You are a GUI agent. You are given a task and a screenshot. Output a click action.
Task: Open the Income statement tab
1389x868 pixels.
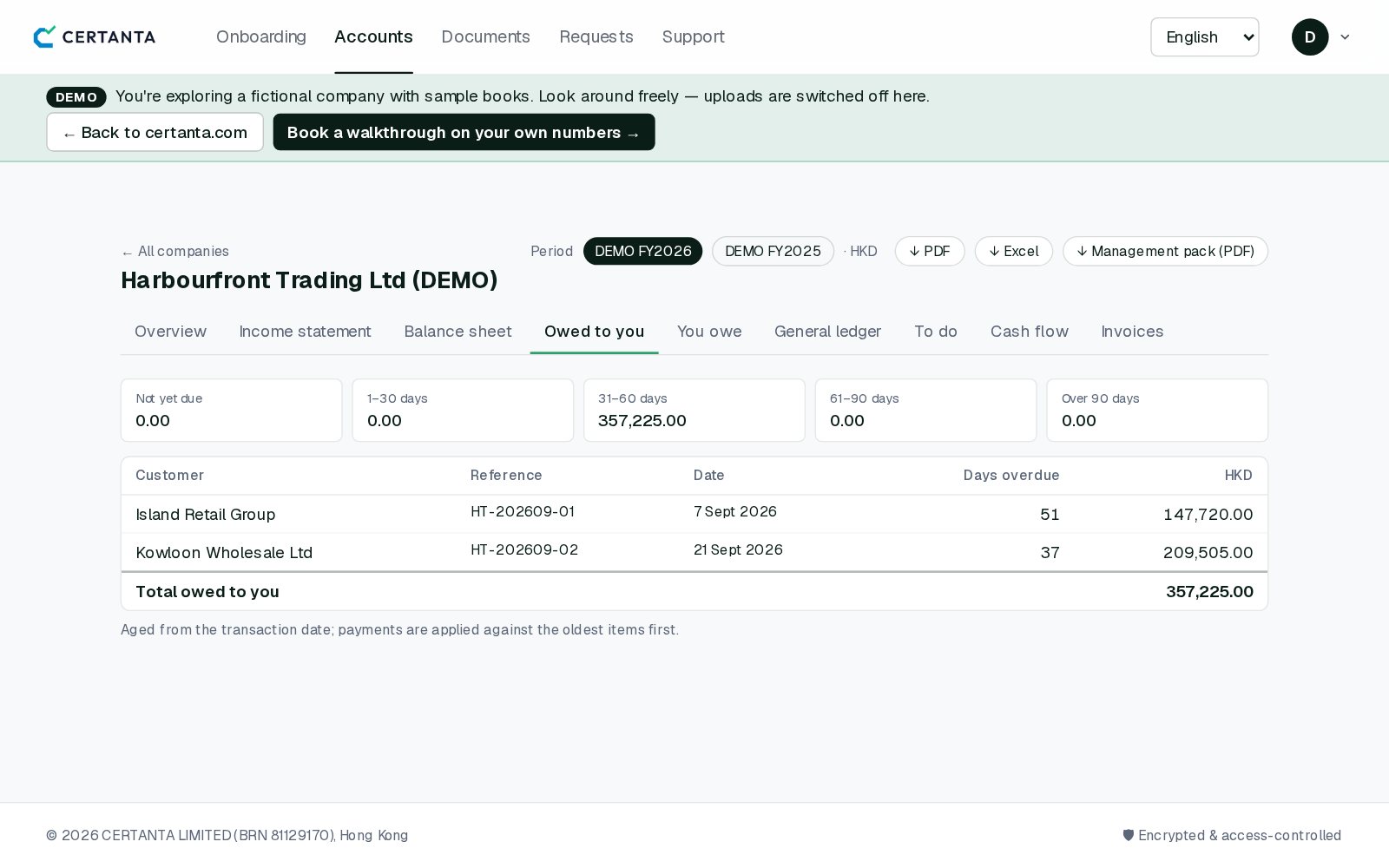[x=306, y=332]
